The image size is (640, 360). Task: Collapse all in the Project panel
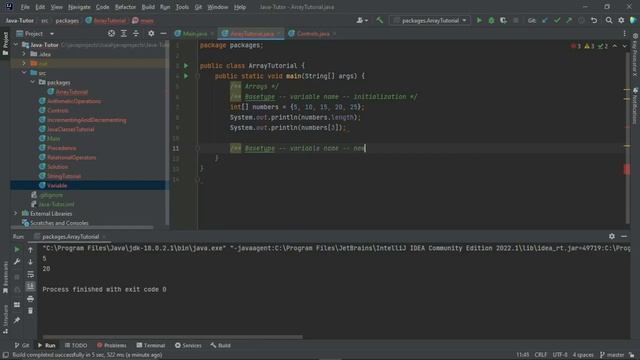tap(136, 33)
